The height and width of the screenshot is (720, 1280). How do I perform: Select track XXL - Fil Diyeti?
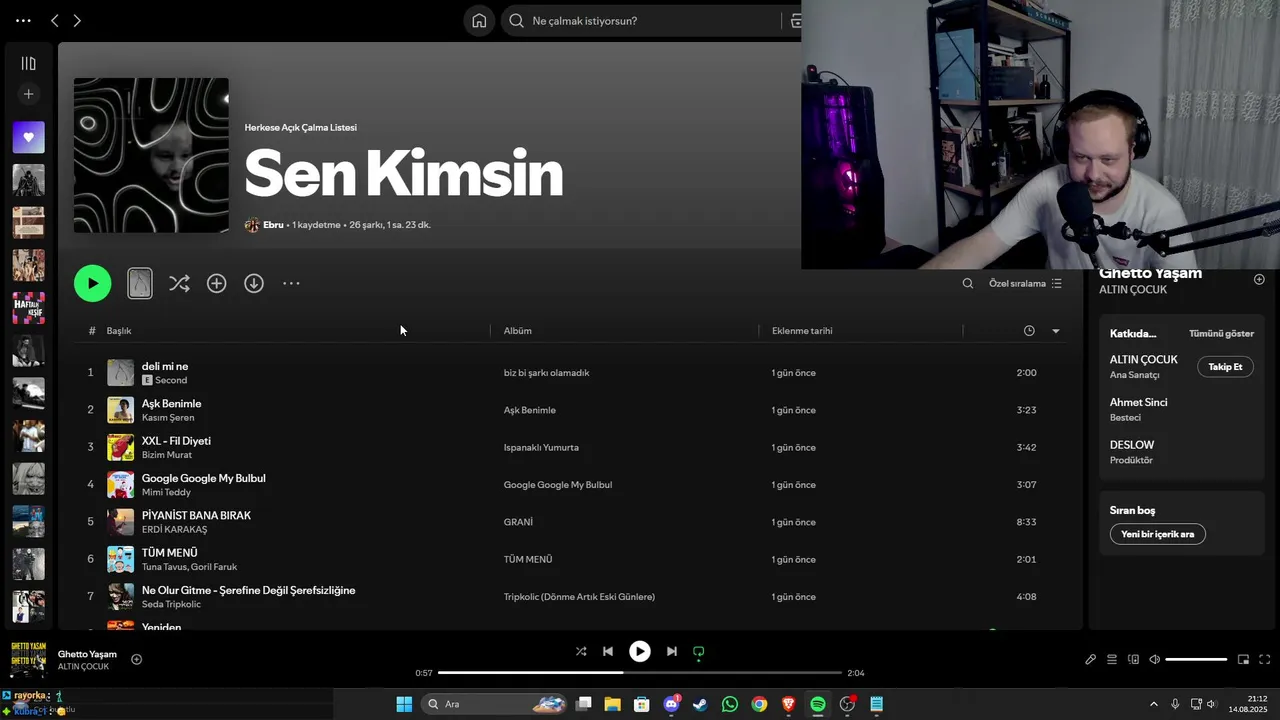176,441
